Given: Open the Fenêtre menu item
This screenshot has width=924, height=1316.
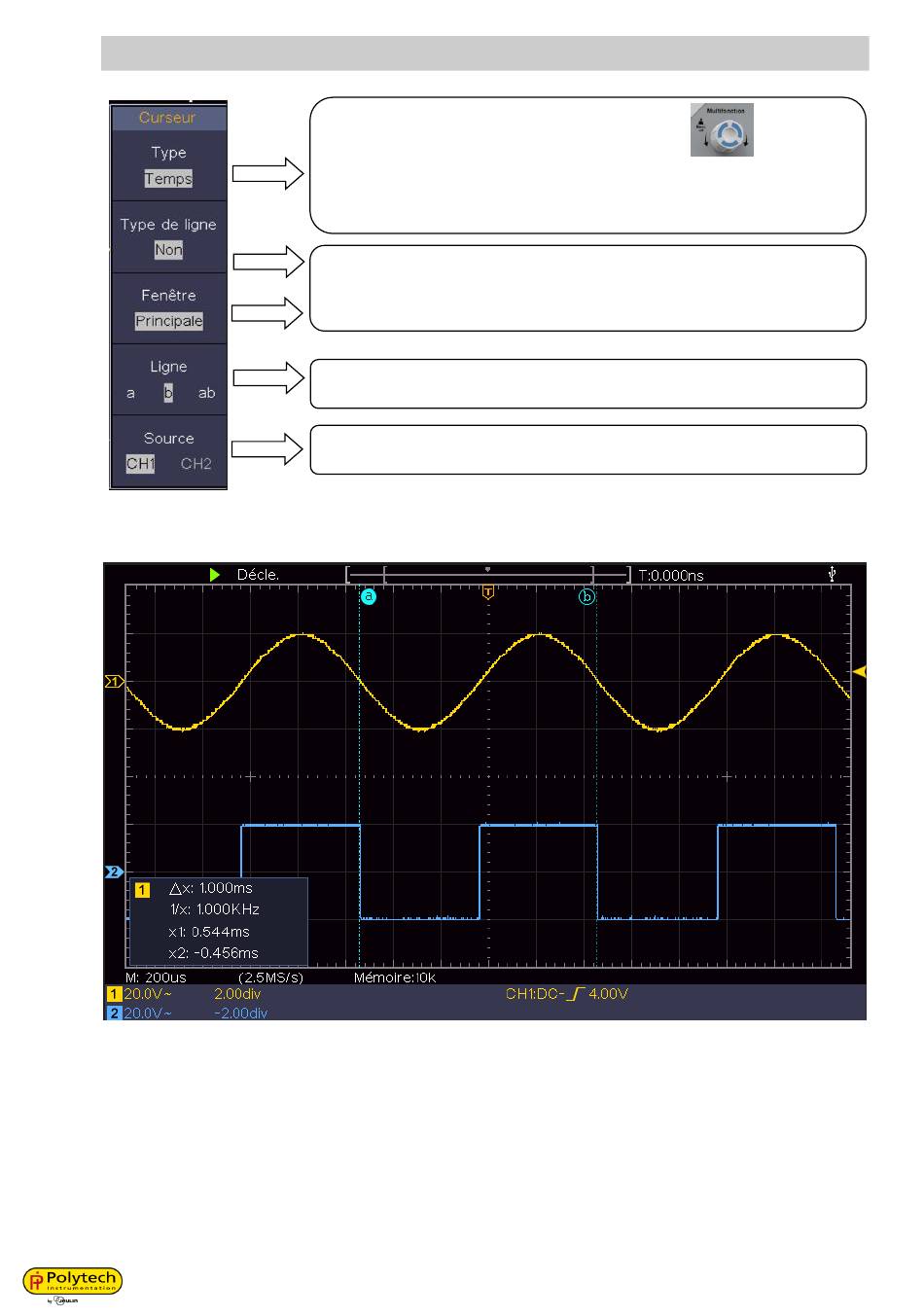Looking at the screenshot, I should 168,307.
